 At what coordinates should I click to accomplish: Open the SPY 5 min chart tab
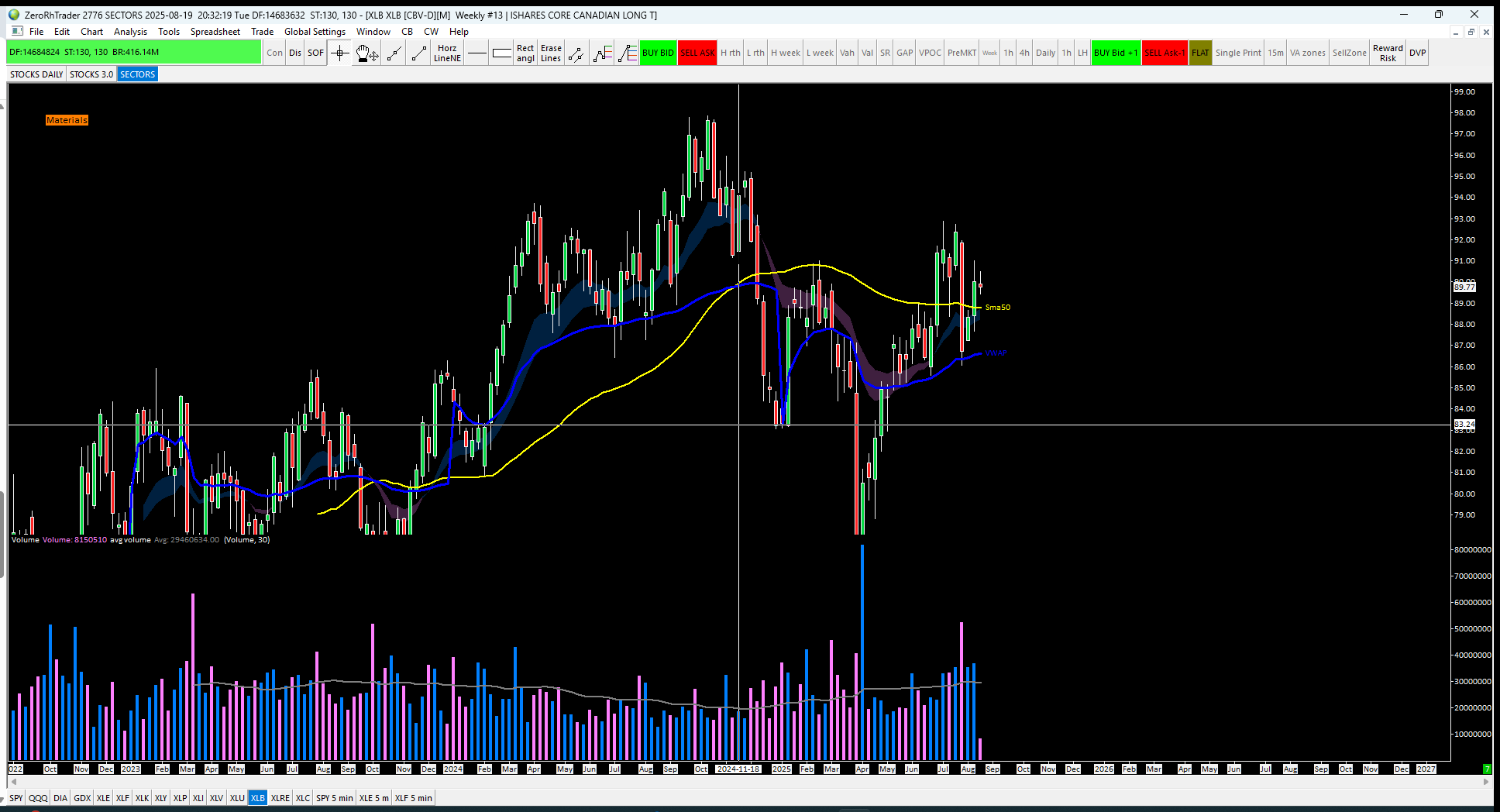tap(335, 798)
